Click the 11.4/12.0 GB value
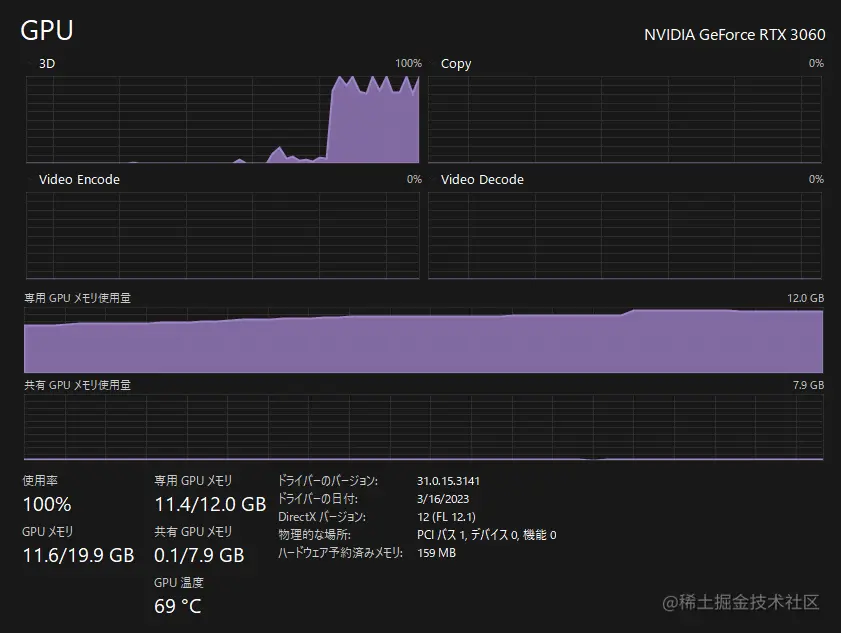Image resolution: width=841 pixels, height=633 pixels. click(x=210, y=504)
